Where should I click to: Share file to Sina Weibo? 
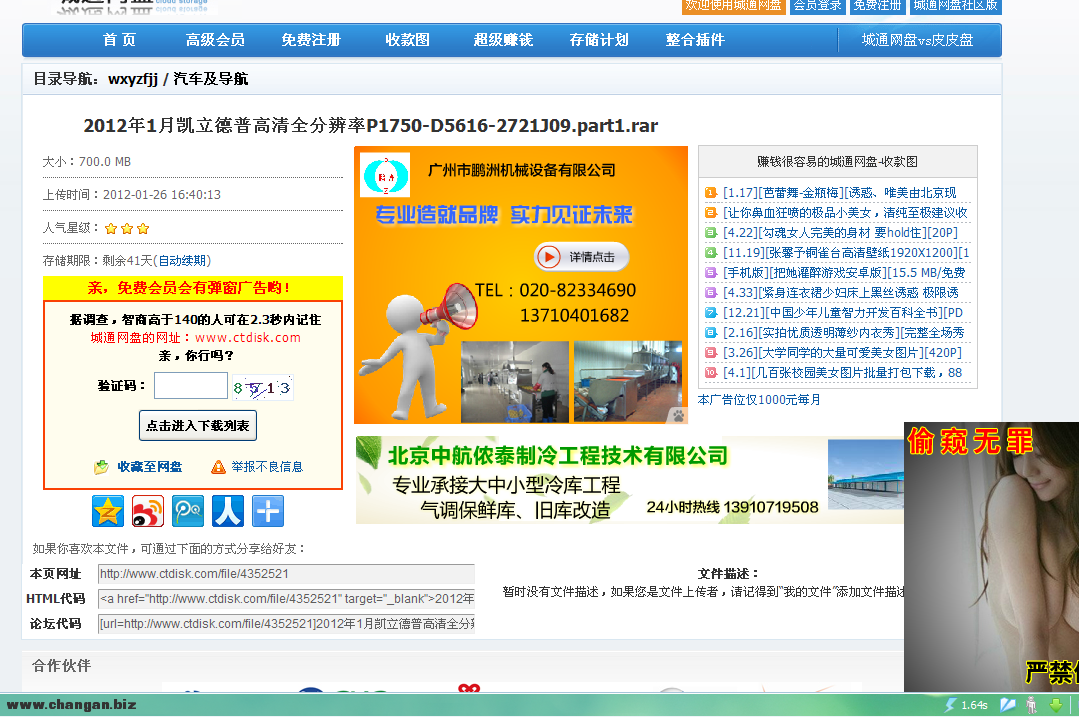click(148, 511)
